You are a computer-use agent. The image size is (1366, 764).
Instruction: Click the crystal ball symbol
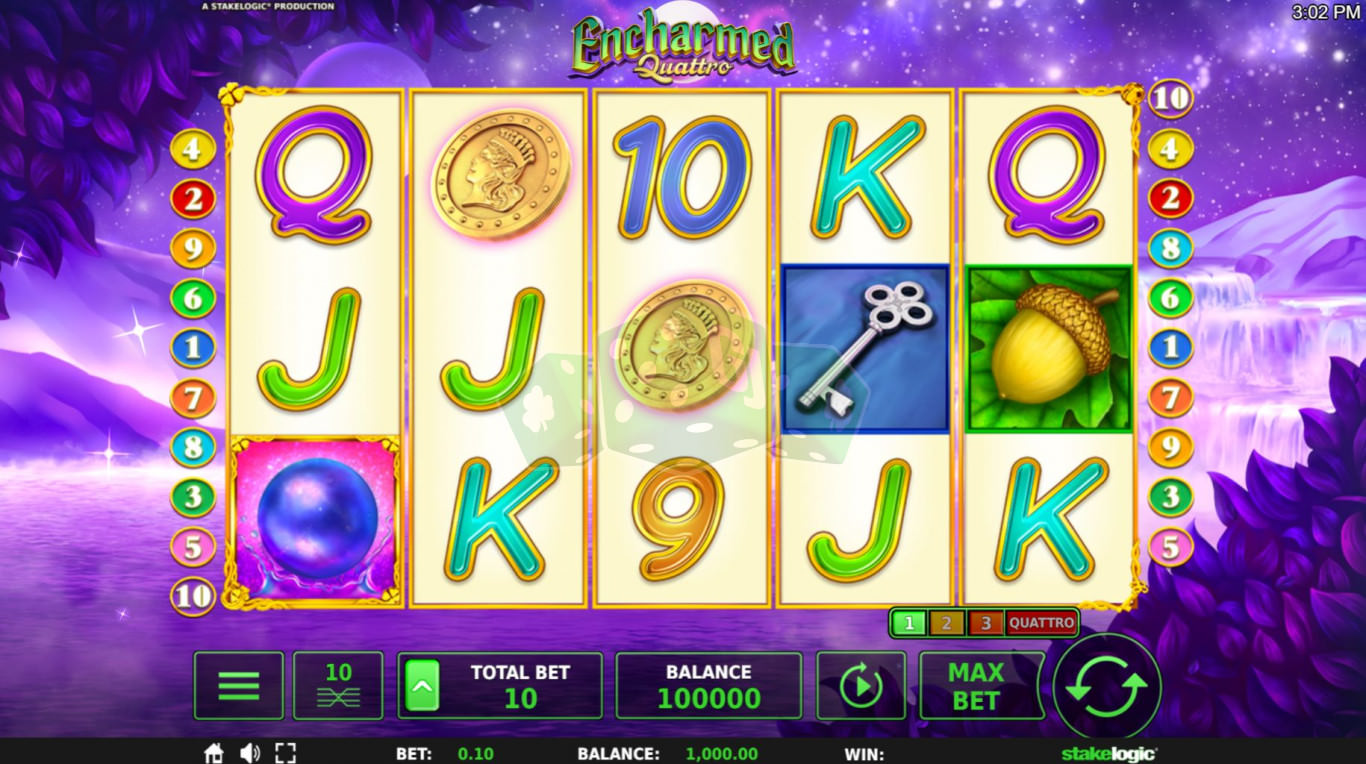[x=317, y=519]
